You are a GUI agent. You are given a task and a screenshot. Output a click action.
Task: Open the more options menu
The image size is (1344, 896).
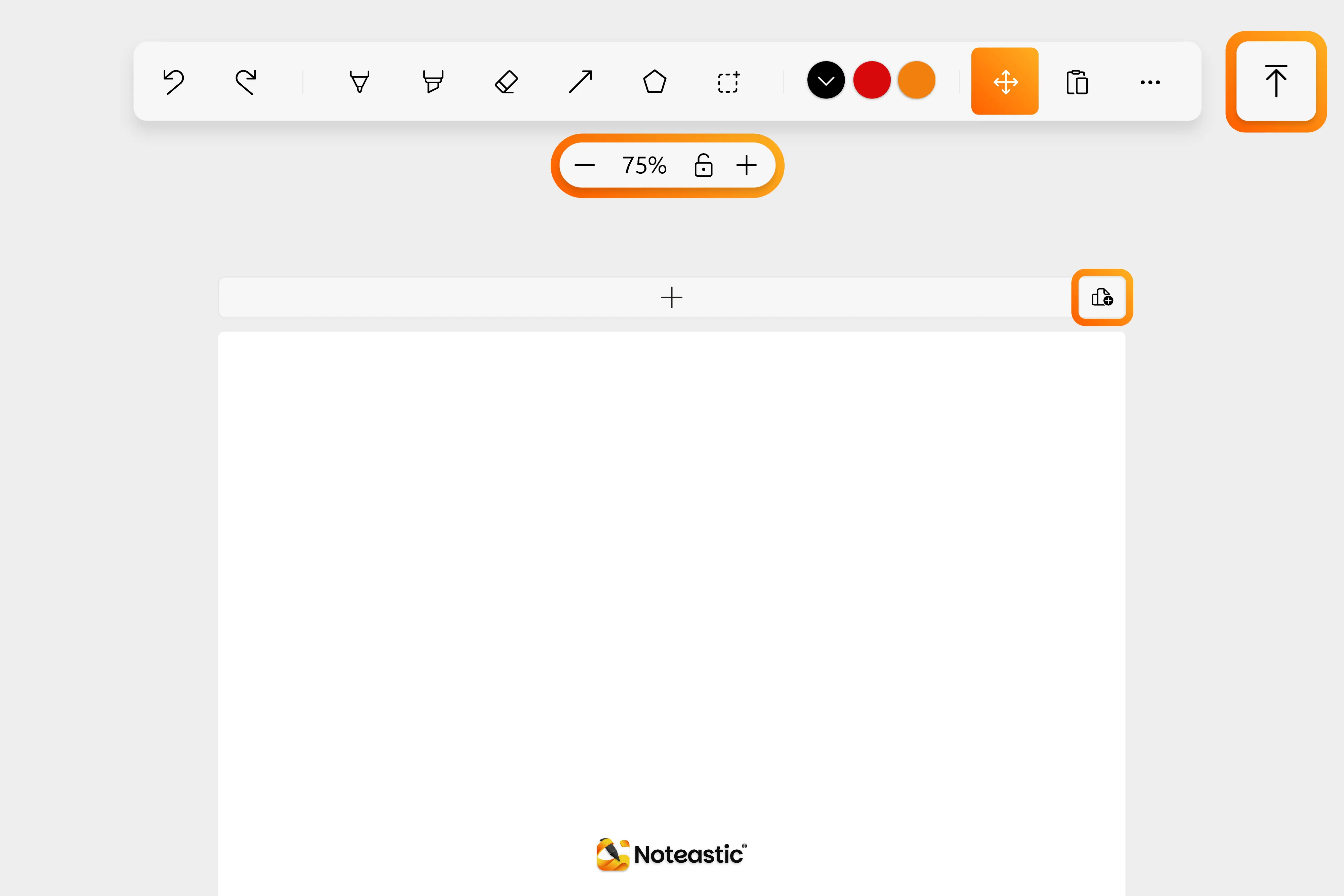[1150, 82]
